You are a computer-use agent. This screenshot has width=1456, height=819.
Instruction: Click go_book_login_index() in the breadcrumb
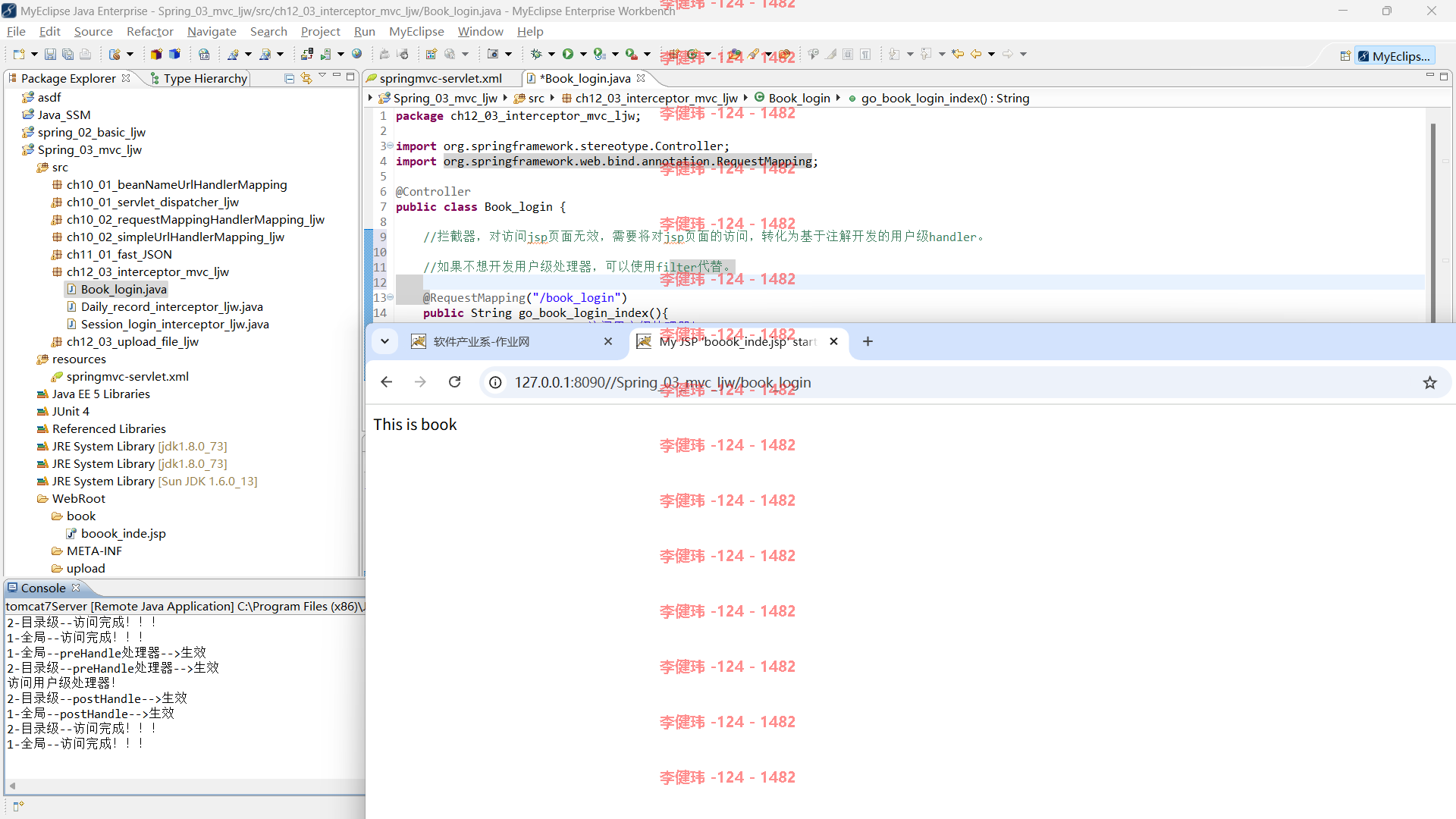point(939,98)
